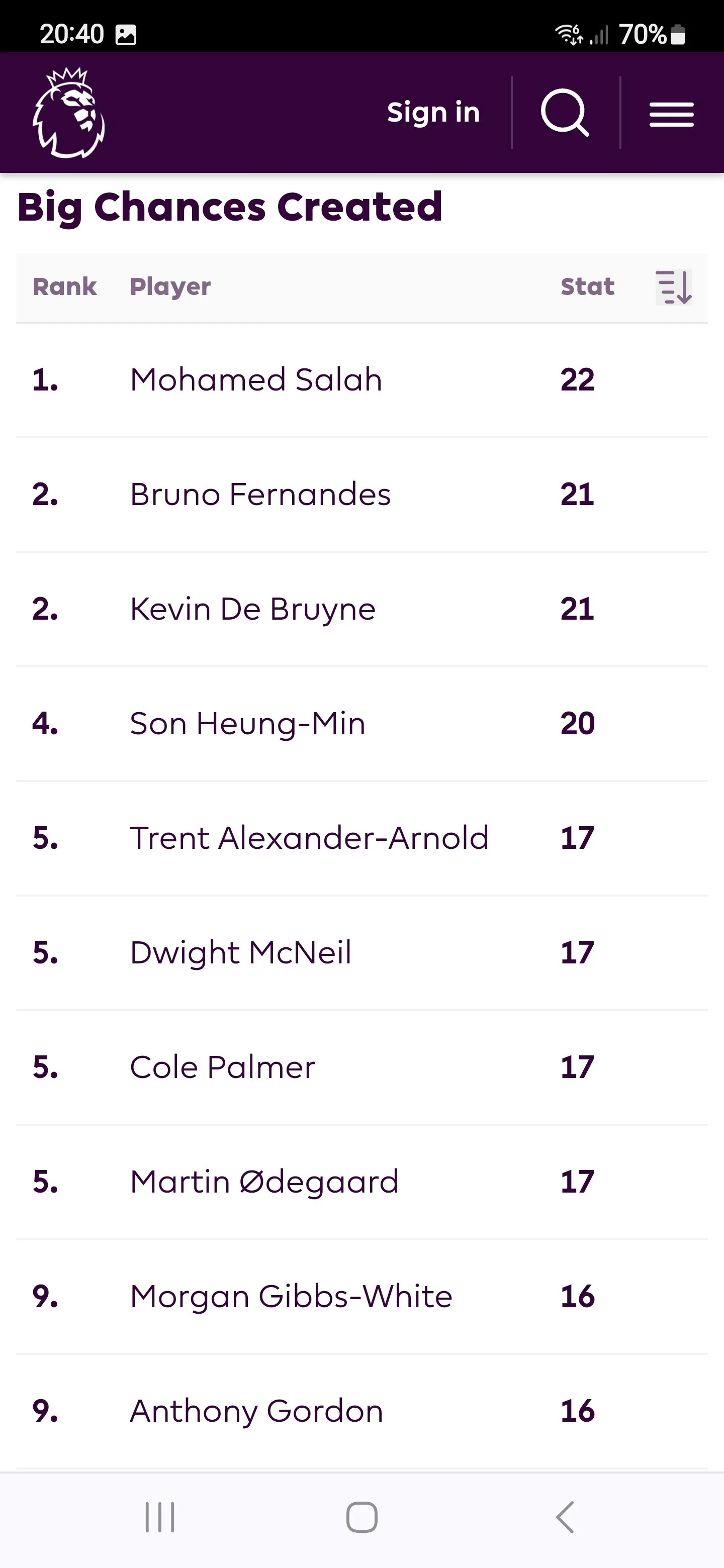Select Bruno Fernandes in the table
The height and width of the screenshot is (1568, 724).
260,494
